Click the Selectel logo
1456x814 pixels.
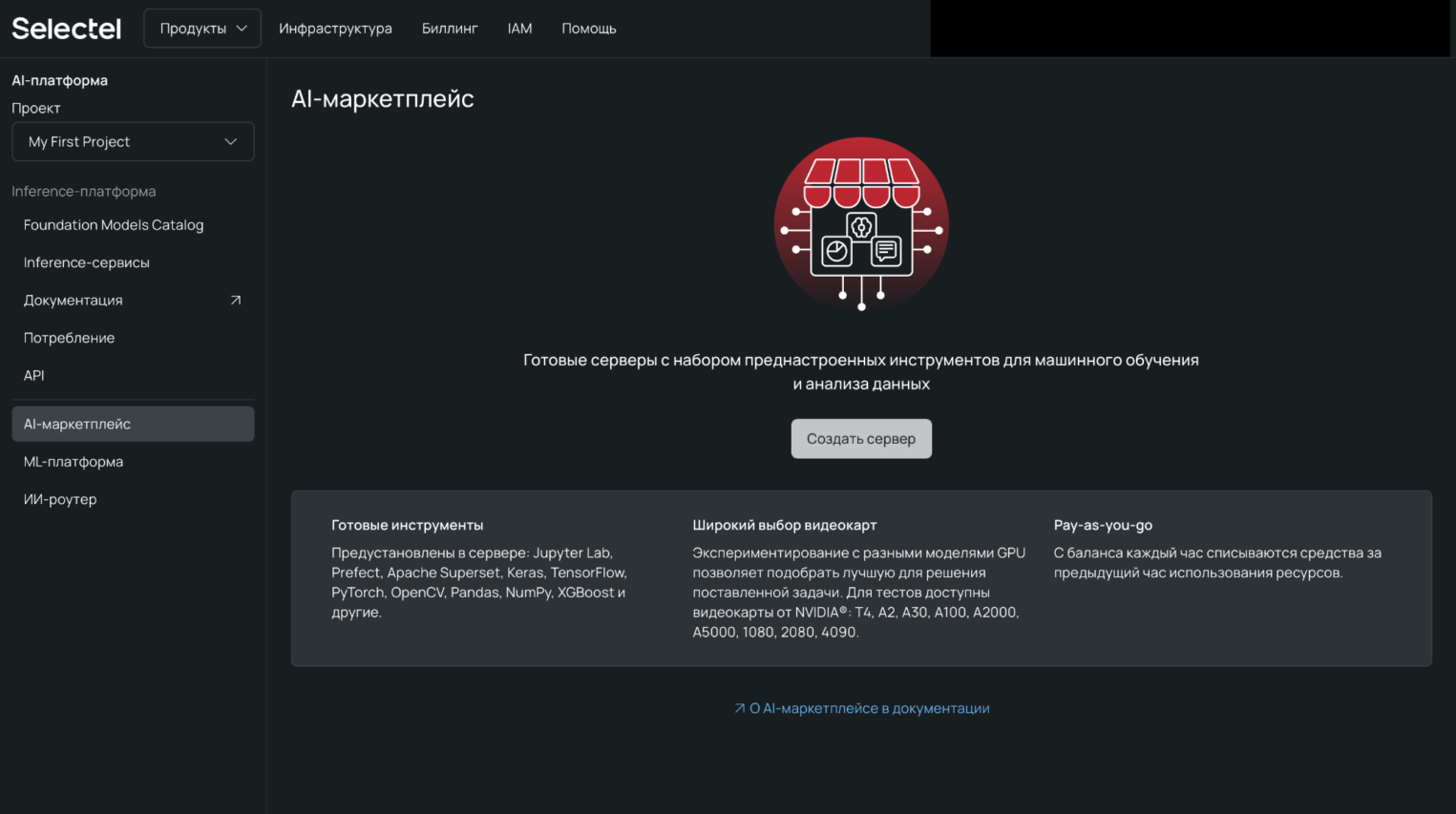pos(67,29)
